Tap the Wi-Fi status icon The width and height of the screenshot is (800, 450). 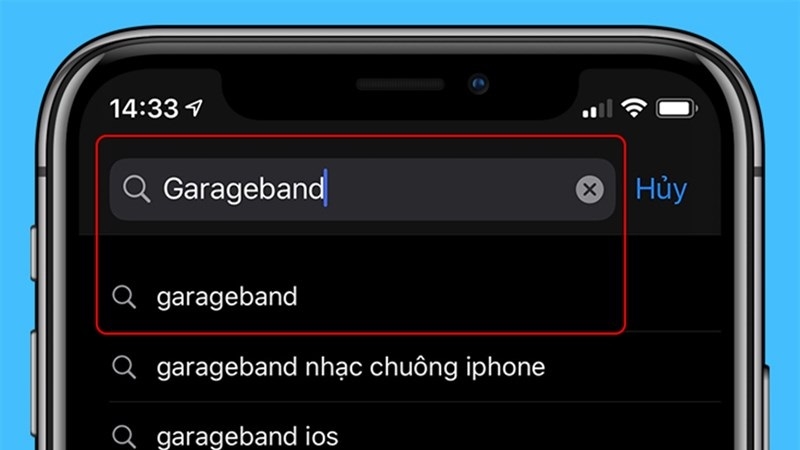pos(634,108)
